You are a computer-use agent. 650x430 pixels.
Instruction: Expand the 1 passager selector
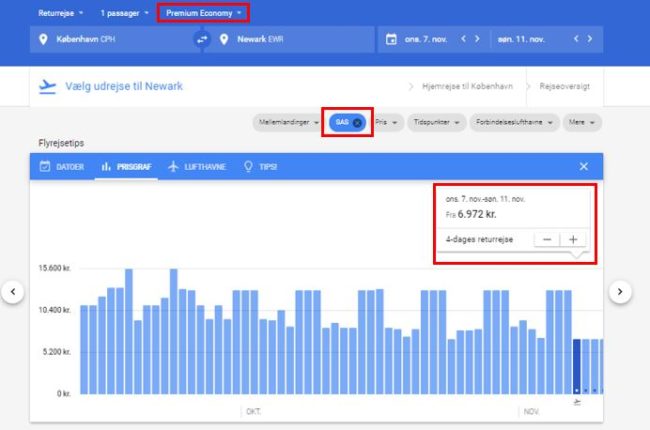pyautogui.click(x=125, y=14)
